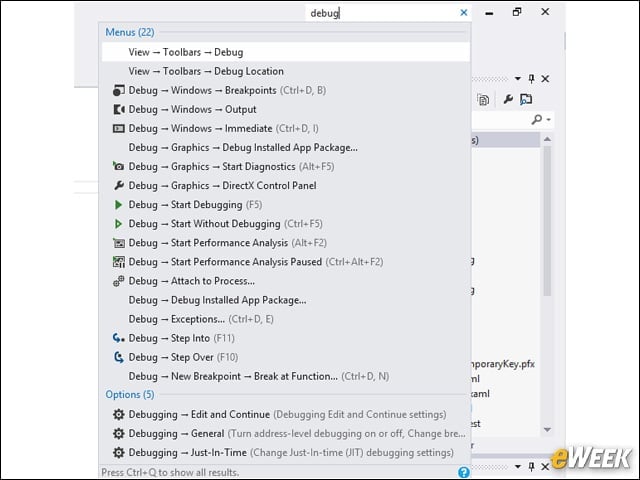Click the Solution Explorer scroll up arrow
Viewport: 640px width, 480px height.
pyautogui.click(x=547, y=139)
